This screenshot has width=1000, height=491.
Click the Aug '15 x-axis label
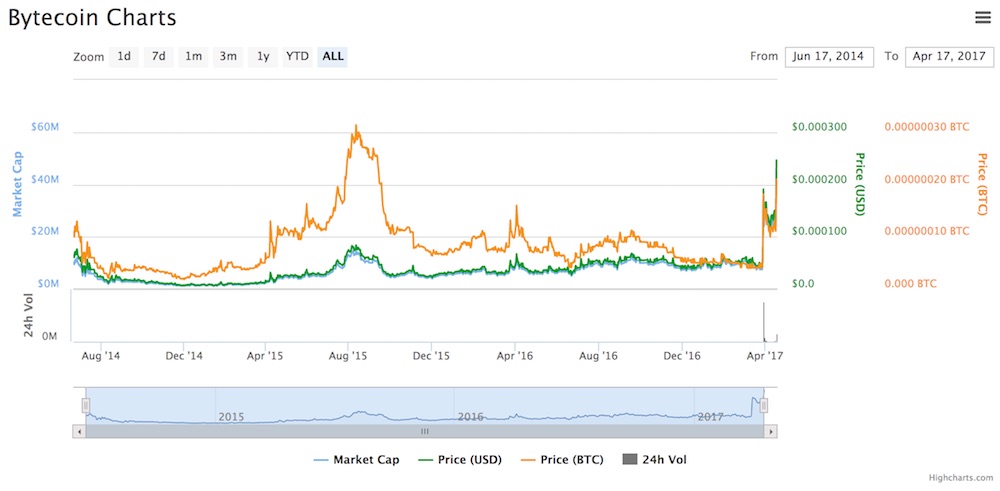click(350, 356)
